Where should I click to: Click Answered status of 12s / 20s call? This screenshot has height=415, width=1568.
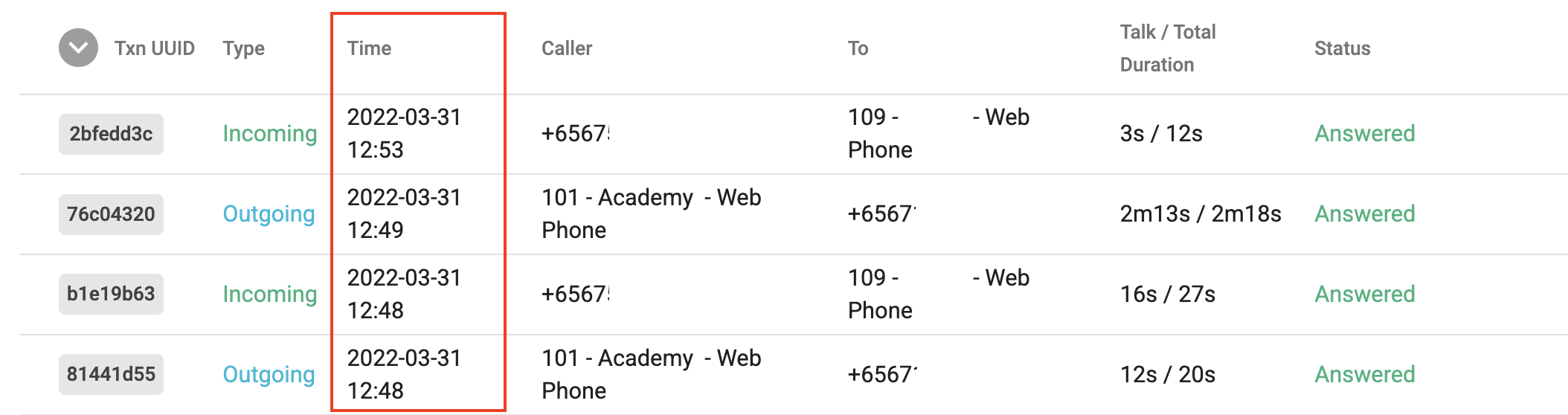pos(1364,374)
